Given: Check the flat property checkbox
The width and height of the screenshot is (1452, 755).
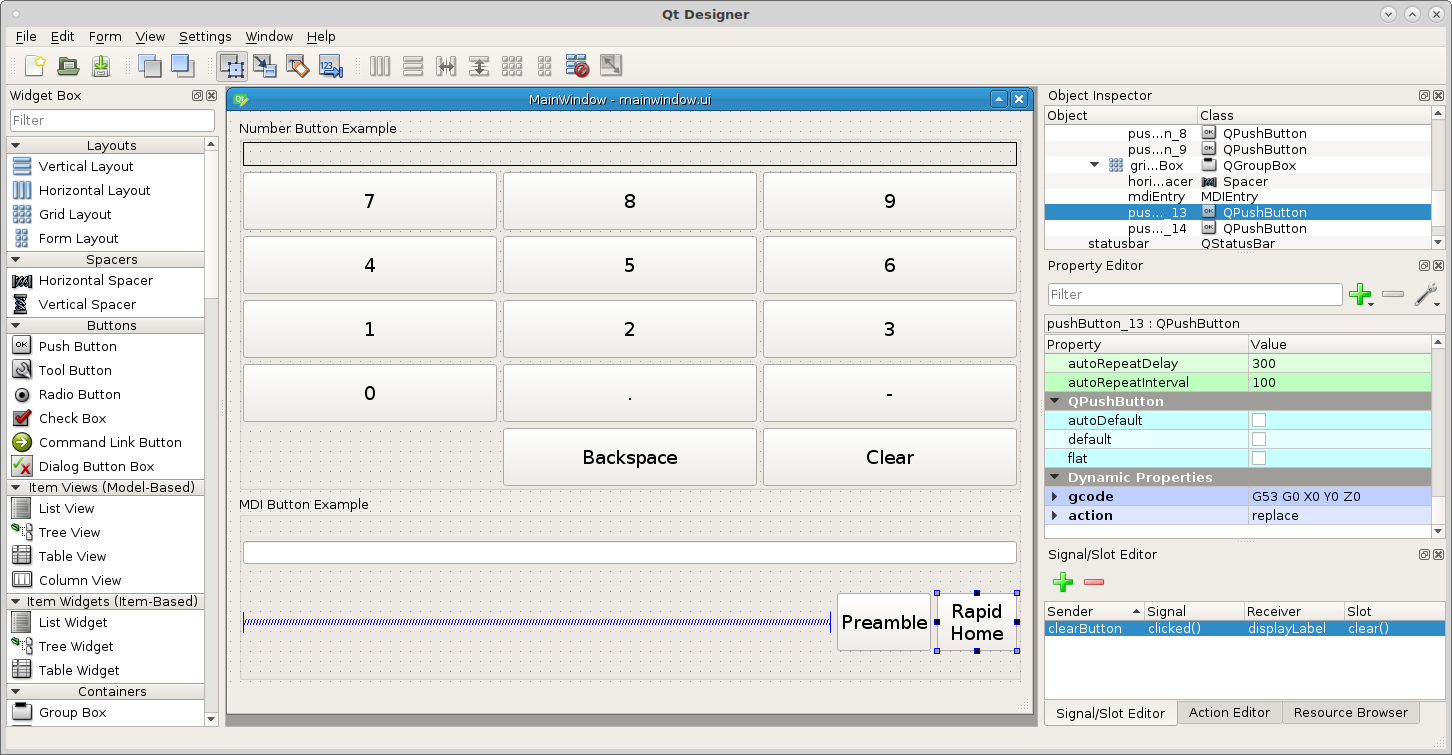Looking at the screenshot, I should pos(1259,458).
